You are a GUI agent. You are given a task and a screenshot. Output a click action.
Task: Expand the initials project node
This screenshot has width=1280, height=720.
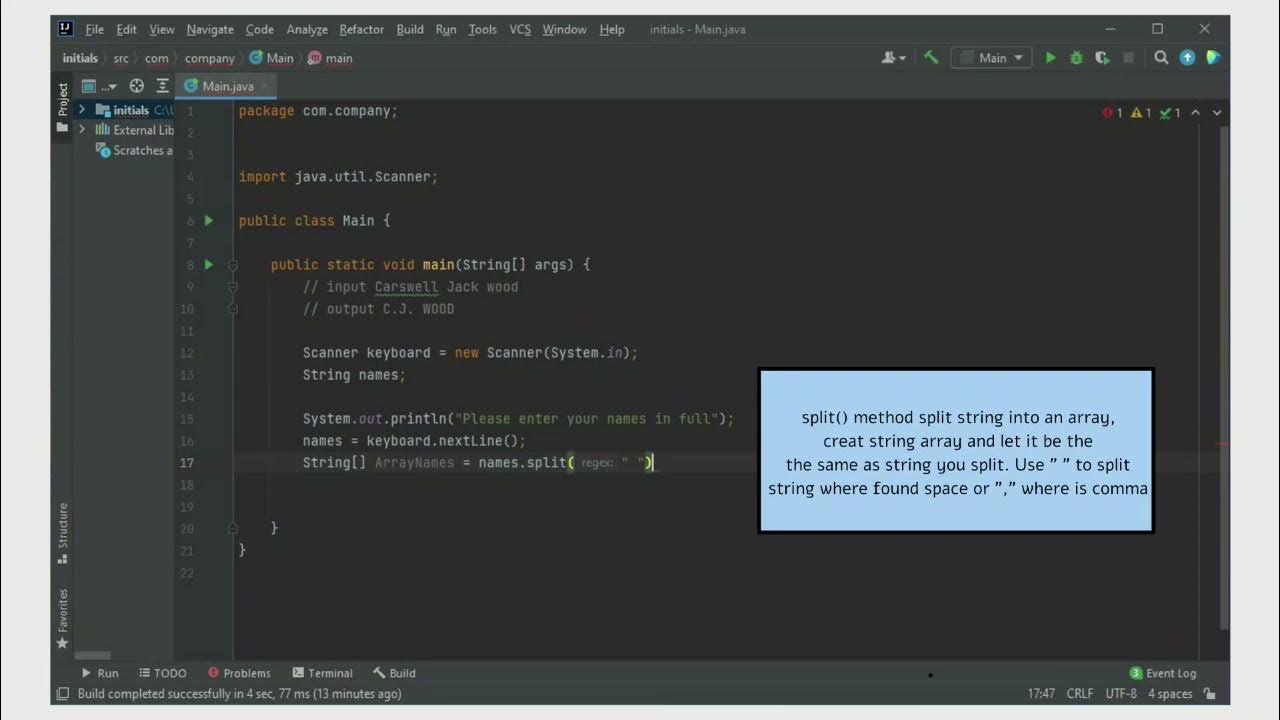point(82,109)
